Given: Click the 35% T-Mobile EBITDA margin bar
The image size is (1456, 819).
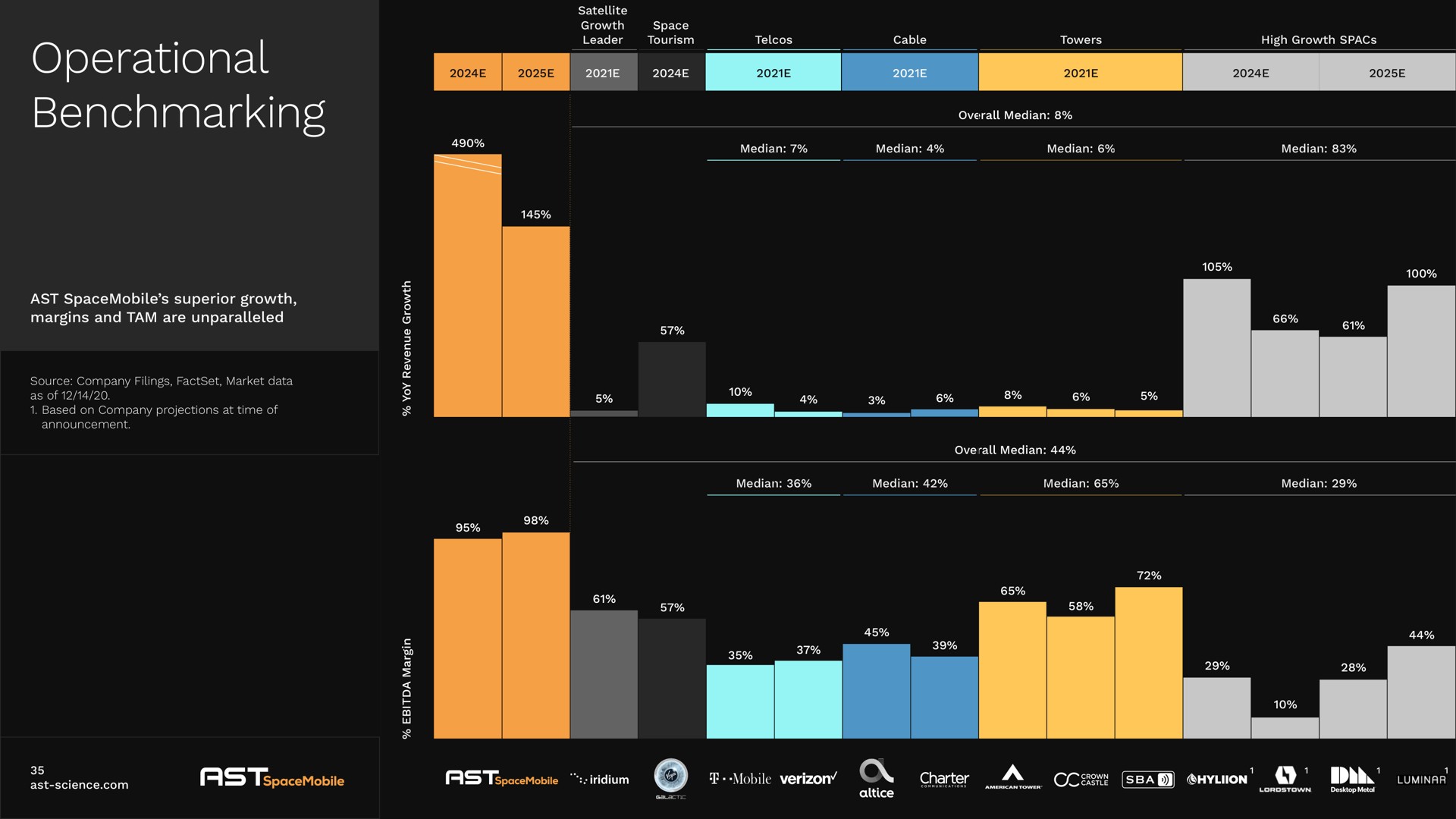Looking at the screenshot, I should click(x=740, y=701).
